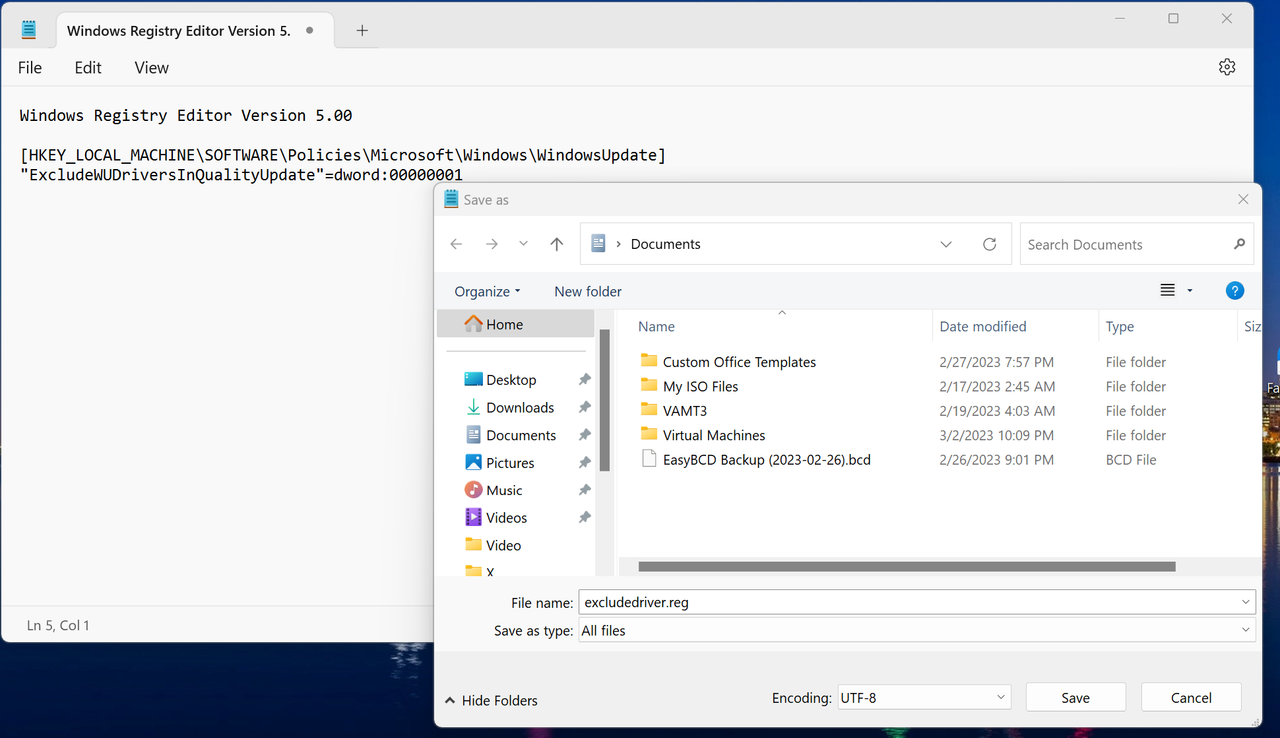Screen dimensions: 1280x738
Task: Switch to the Windows Registry Editor tab
Action: (178, 30)
